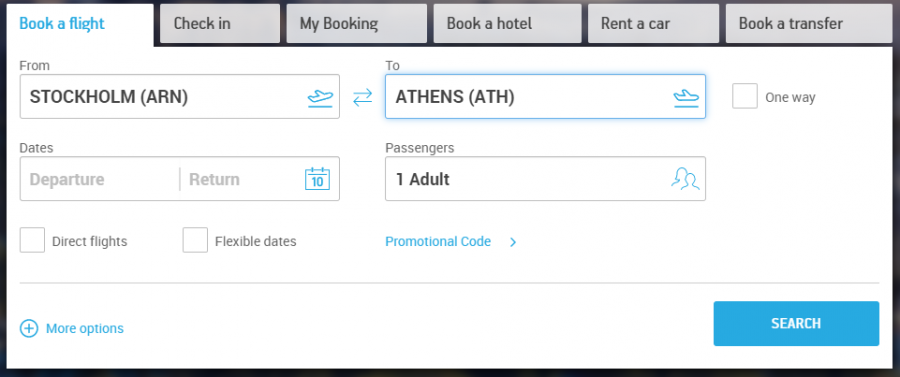Image resolution: width=900 pixels, height=377 pixels.
Task: Tick the One way checkbox
Action: pos(744,96)
